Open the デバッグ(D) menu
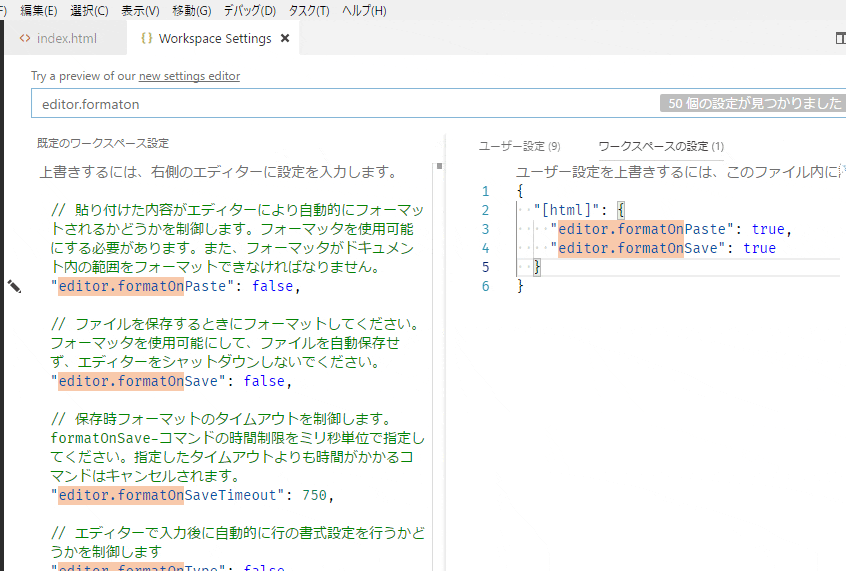This screenshot has height=571, width=846. (250, 11)
